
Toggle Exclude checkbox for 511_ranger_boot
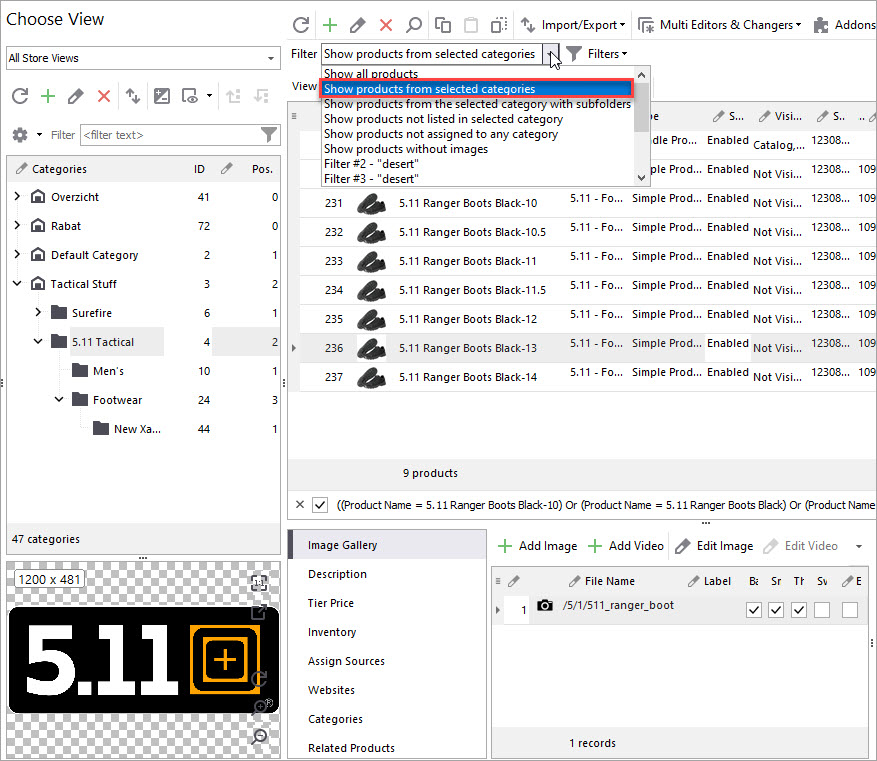tap(850, 609)
